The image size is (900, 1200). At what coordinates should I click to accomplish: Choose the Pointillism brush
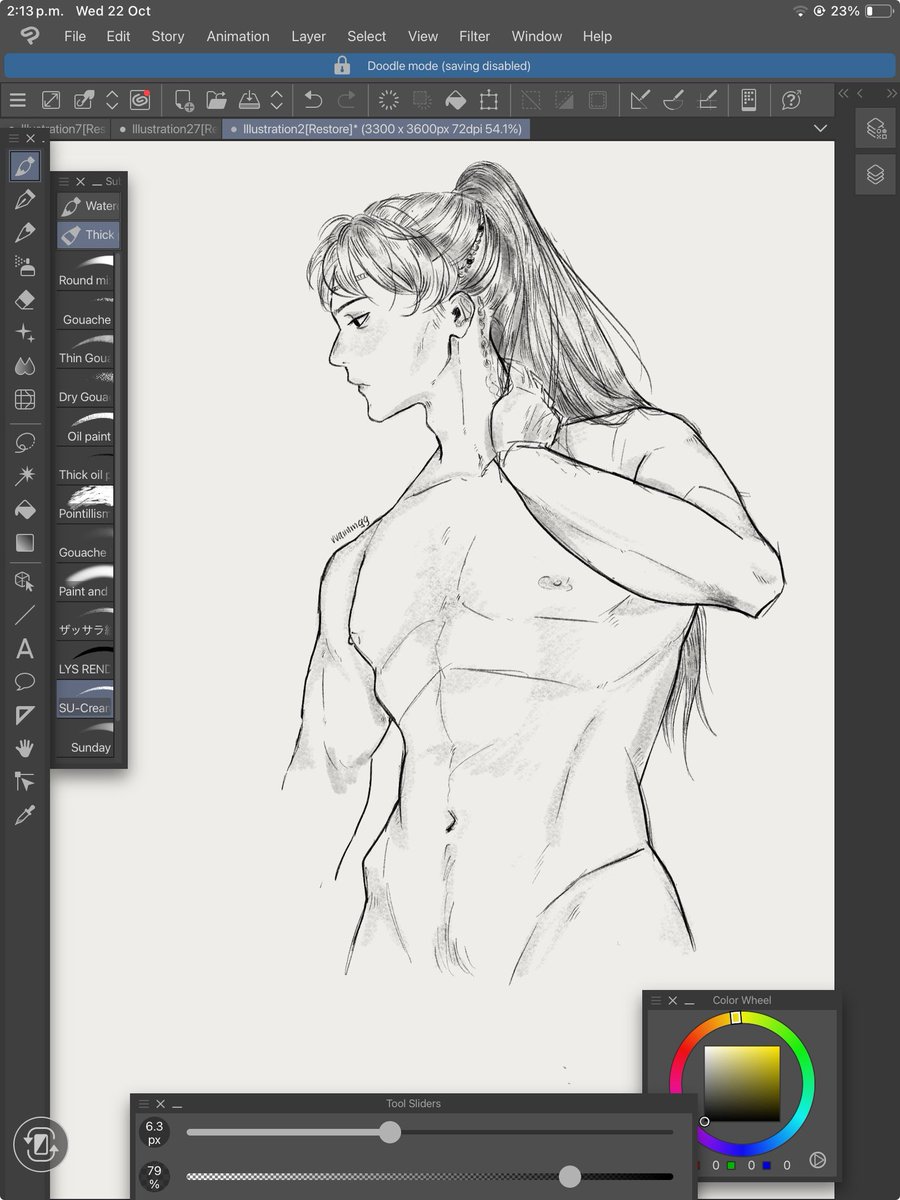click(x=86, y=504)
